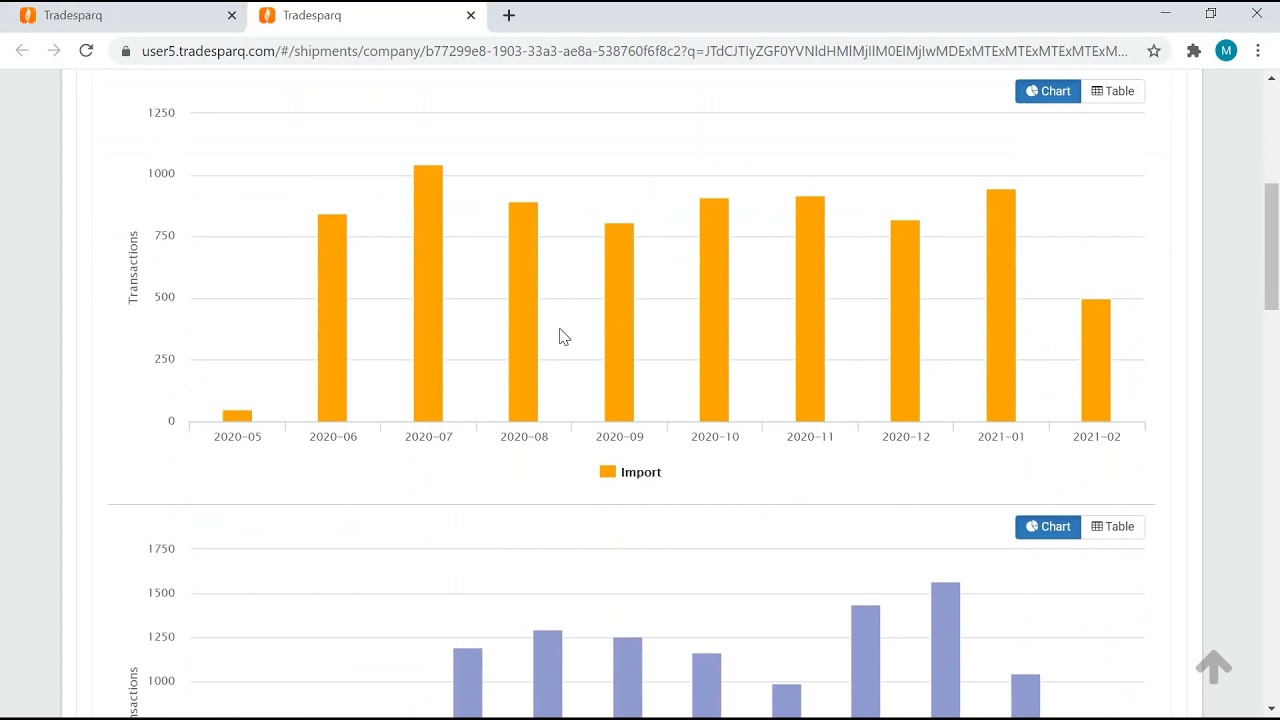Click the 2020-05 orange bar
The image size is (1280, 720).
[237, 416]
